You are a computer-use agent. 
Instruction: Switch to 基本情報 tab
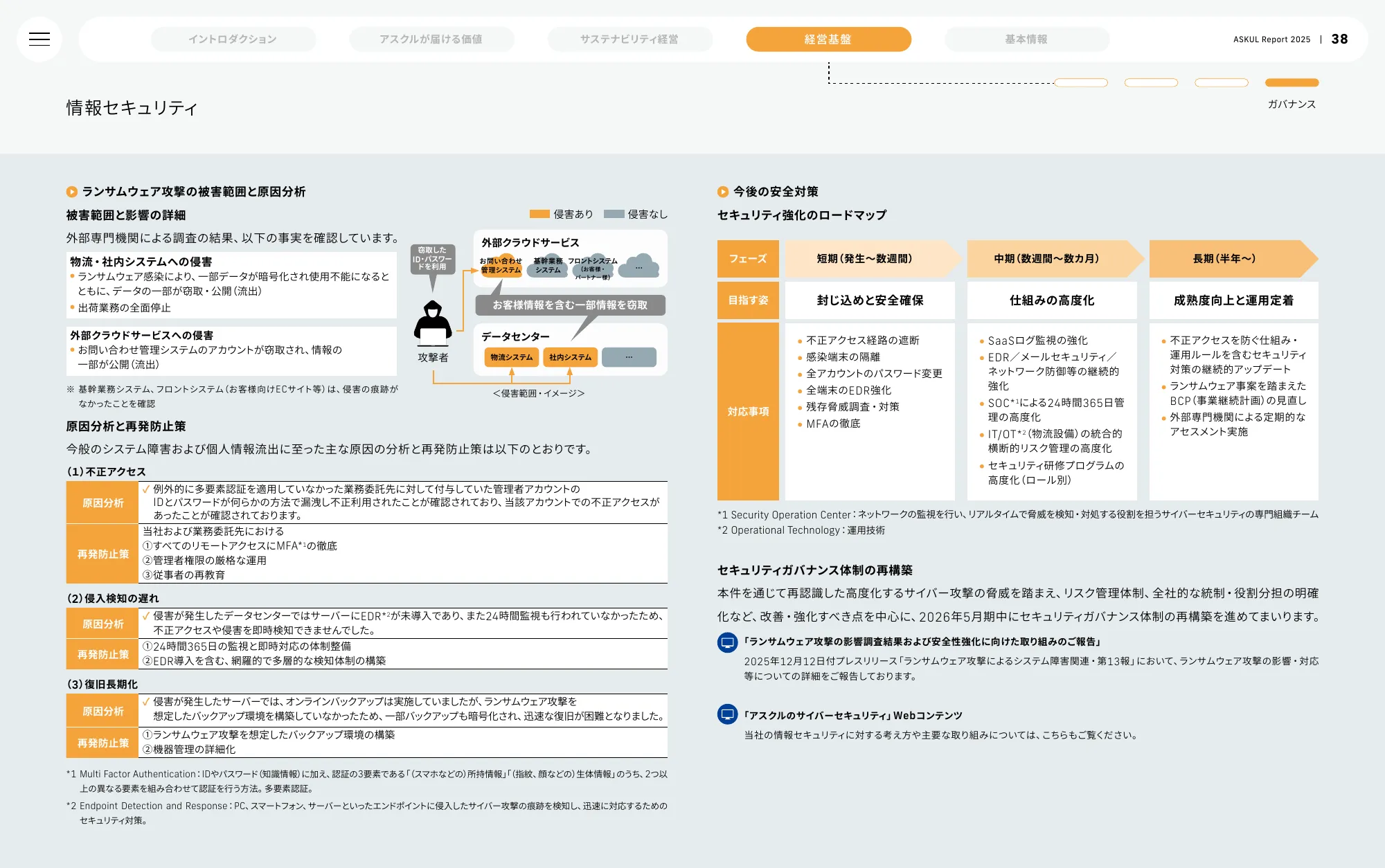[x=1026, y=39]
